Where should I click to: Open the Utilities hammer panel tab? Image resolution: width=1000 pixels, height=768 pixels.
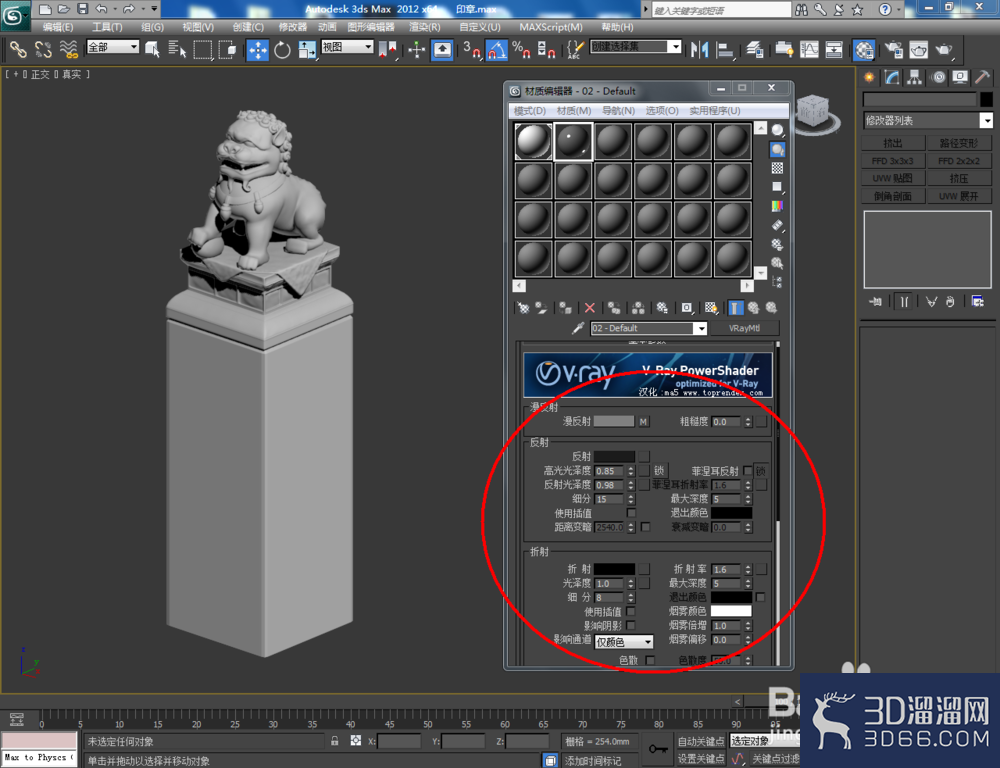[982, 78]
